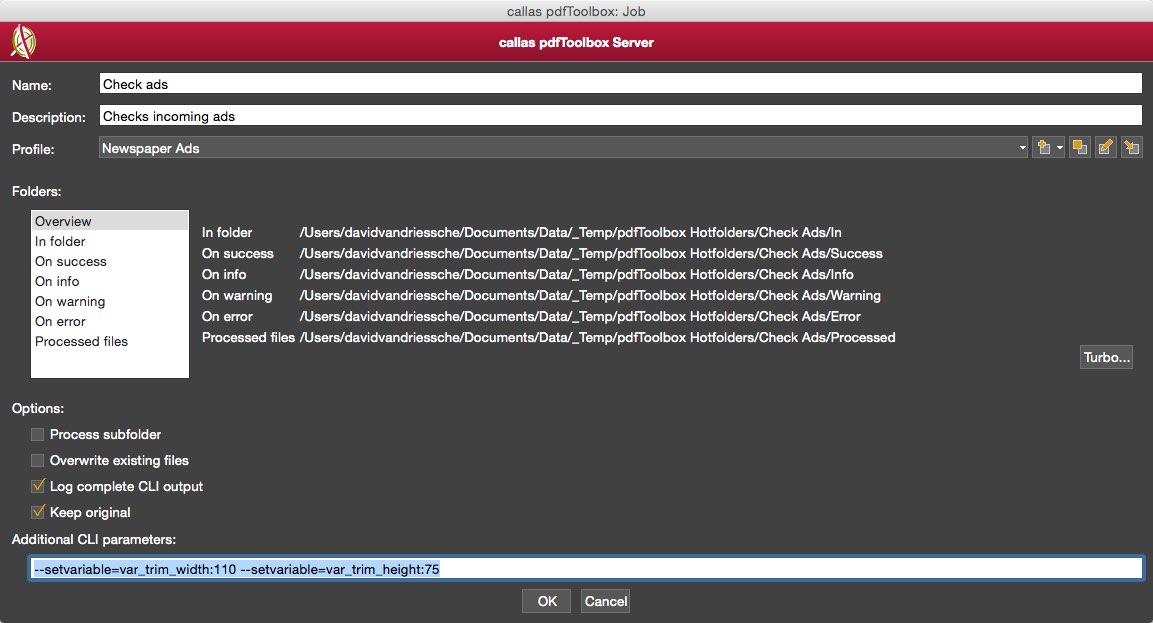The height and width of the screenshot is (623, 1153).
Task: Pick On info in the Folders list
Action: pyautogui.click(x=110, y=281)
